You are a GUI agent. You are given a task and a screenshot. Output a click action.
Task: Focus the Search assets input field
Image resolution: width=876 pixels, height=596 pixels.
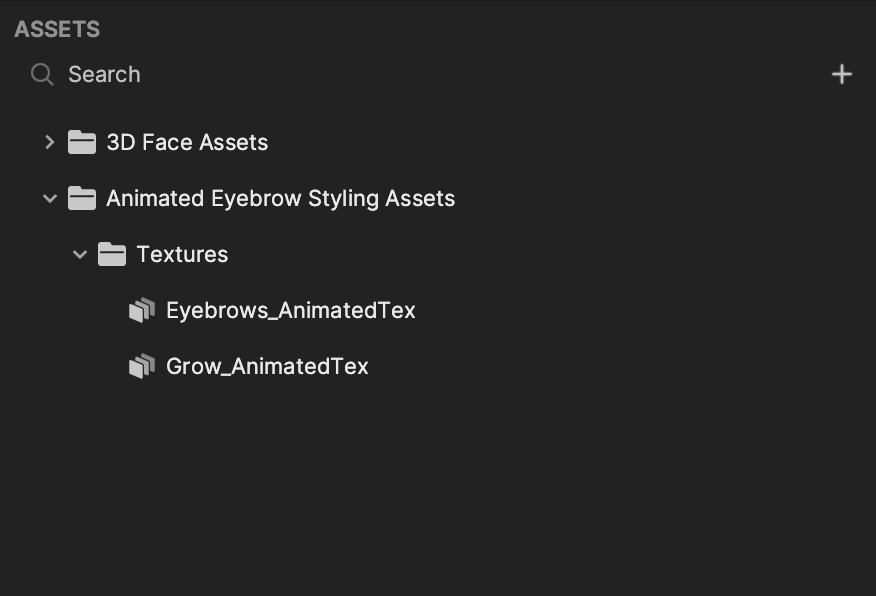[x=425, y=74]
